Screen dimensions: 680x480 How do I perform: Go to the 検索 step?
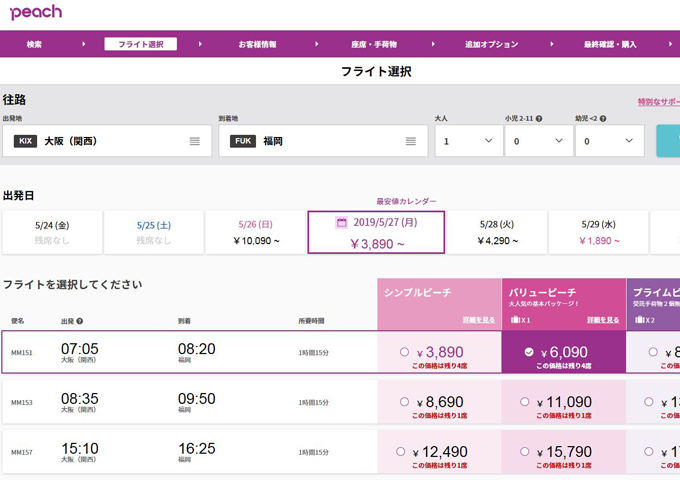[x=34, y=44]
